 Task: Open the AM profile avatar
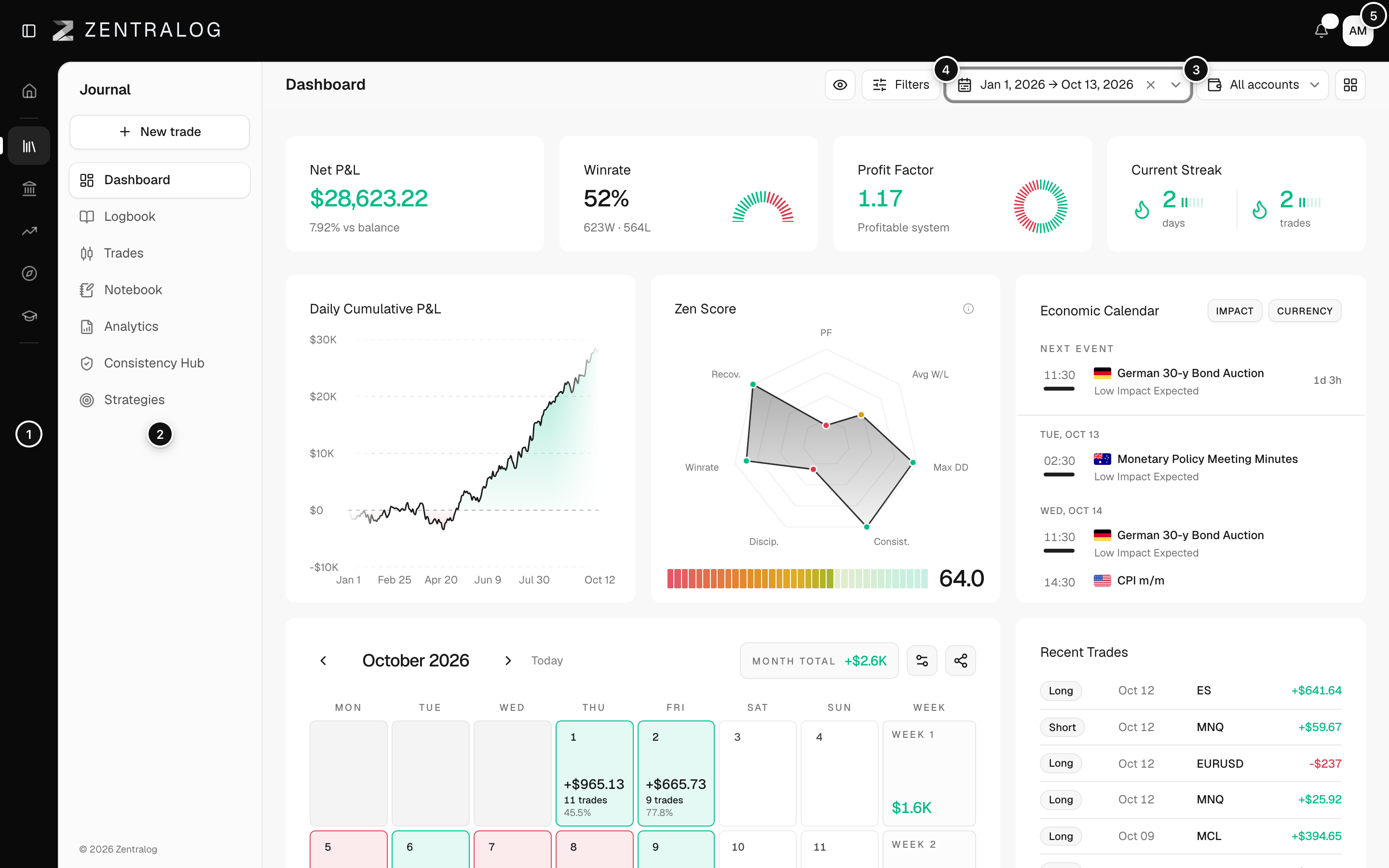(x=1358, y=30)
